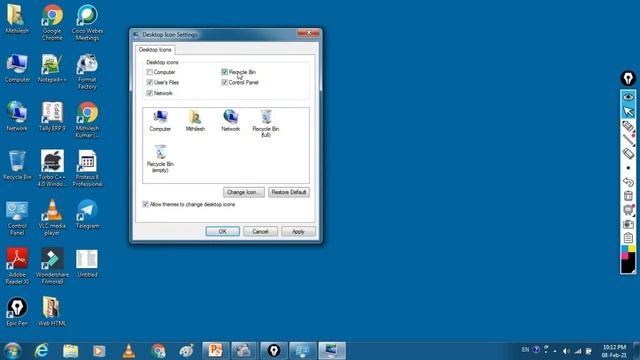
Task: Click Epic Pen clear screen trash icon
Action: click(628, 196)
